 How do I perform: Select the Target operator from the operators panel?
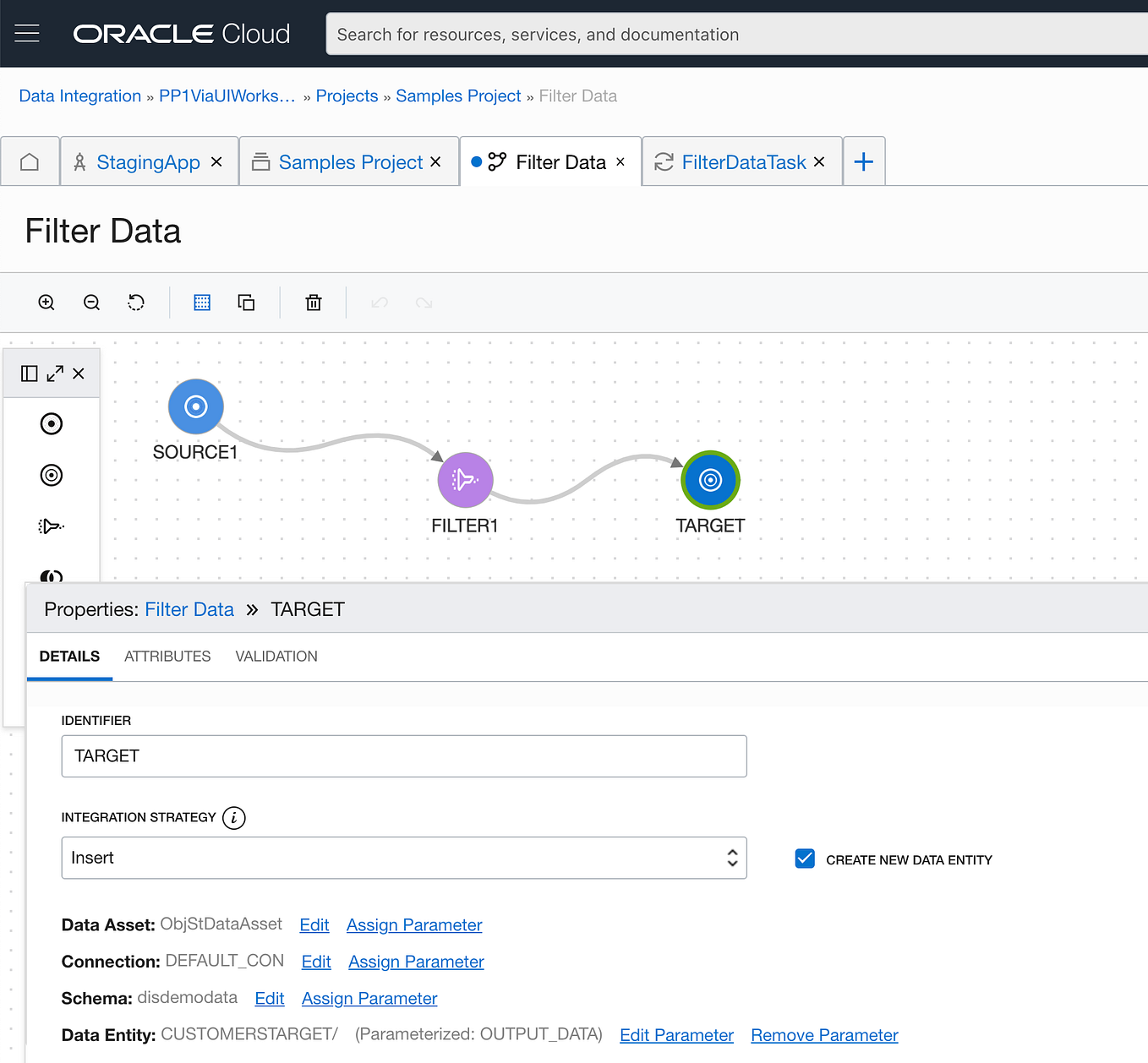(52, 475)
